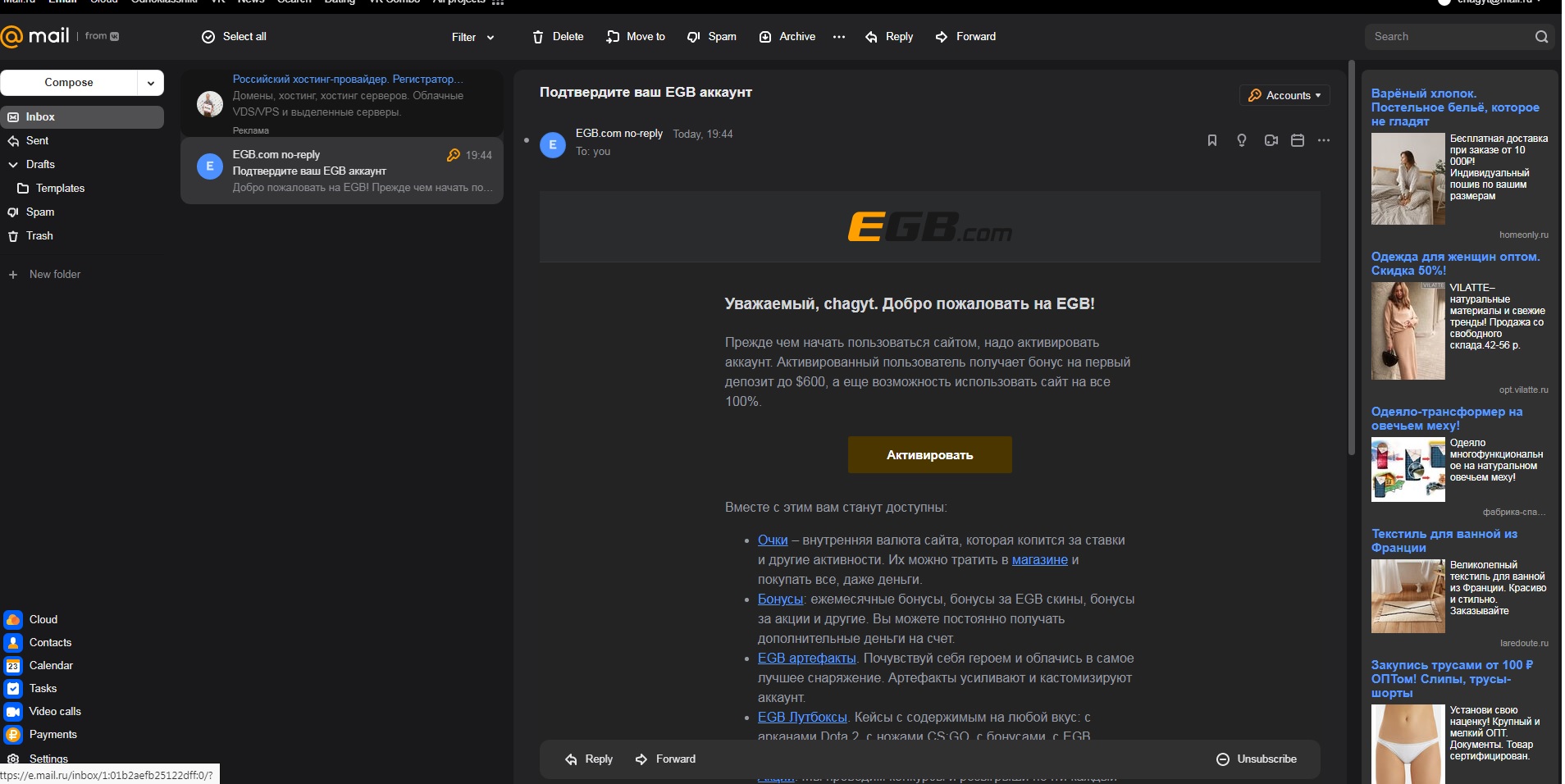Mark the email as Spam from toolbar
The image size is (1565, 784).
point(712,37)
